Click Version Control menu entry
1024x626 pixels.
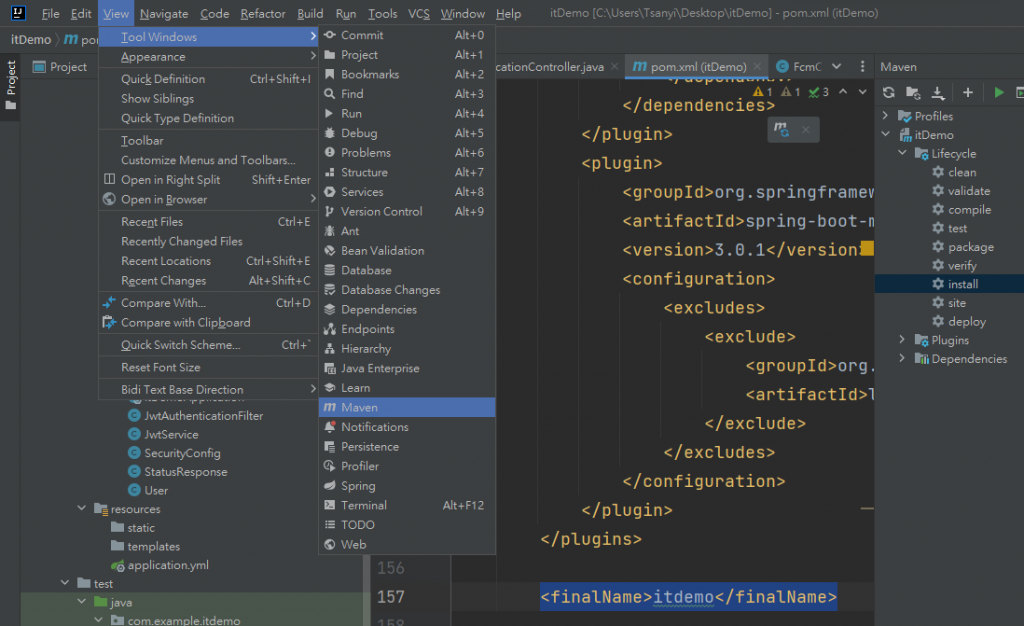point(406,211)
